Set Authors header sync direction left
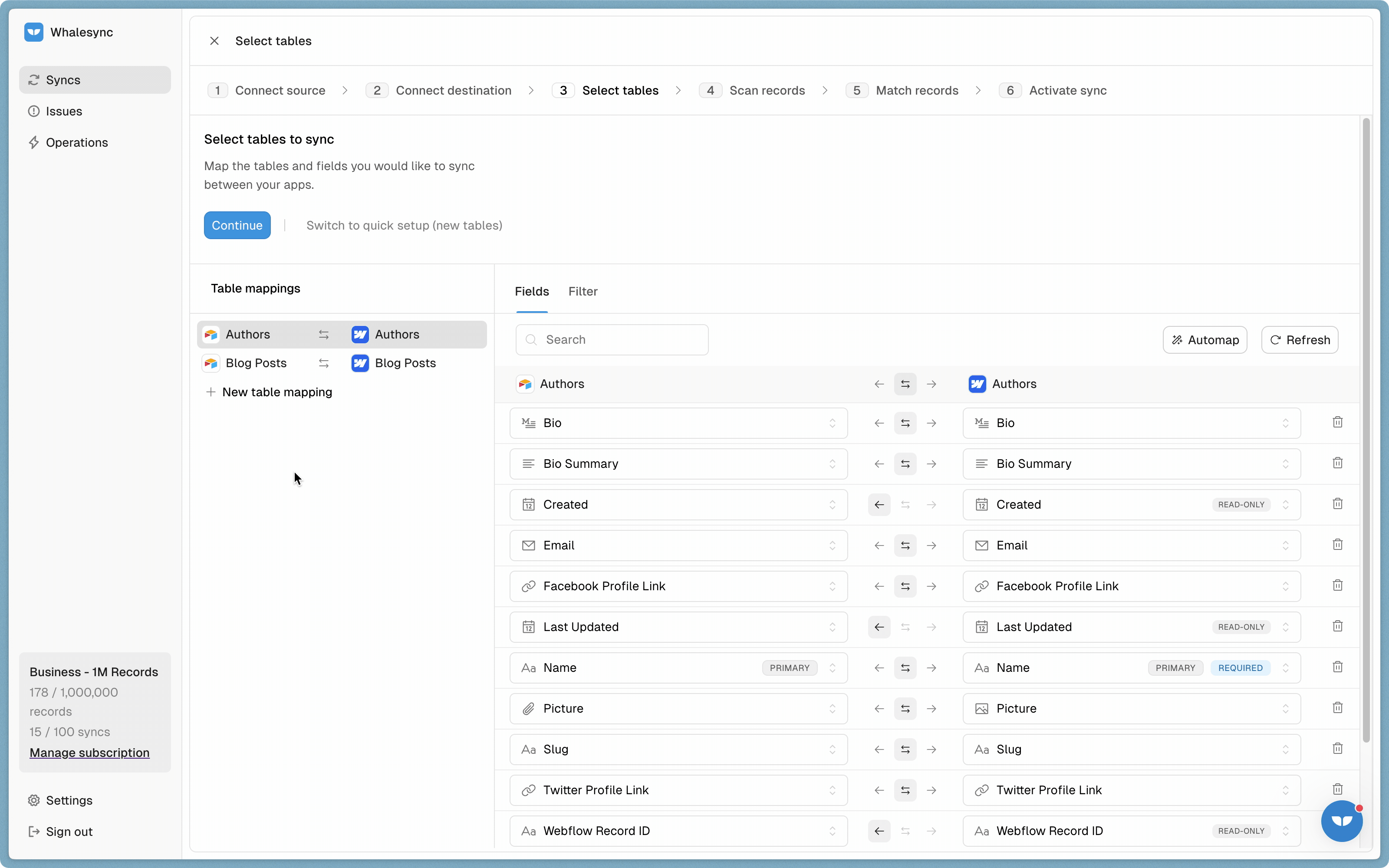The width and height of the screenshot is (1389, 868). (879, 384)
